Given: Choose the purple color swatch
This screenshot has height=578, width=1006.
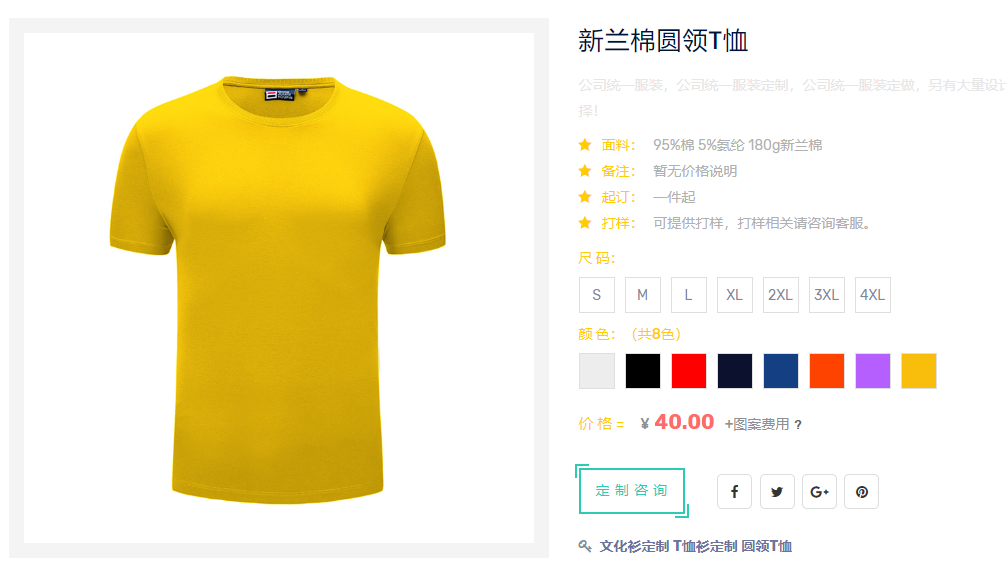Looking at the screenshot, I should click(x=873, y=371).
